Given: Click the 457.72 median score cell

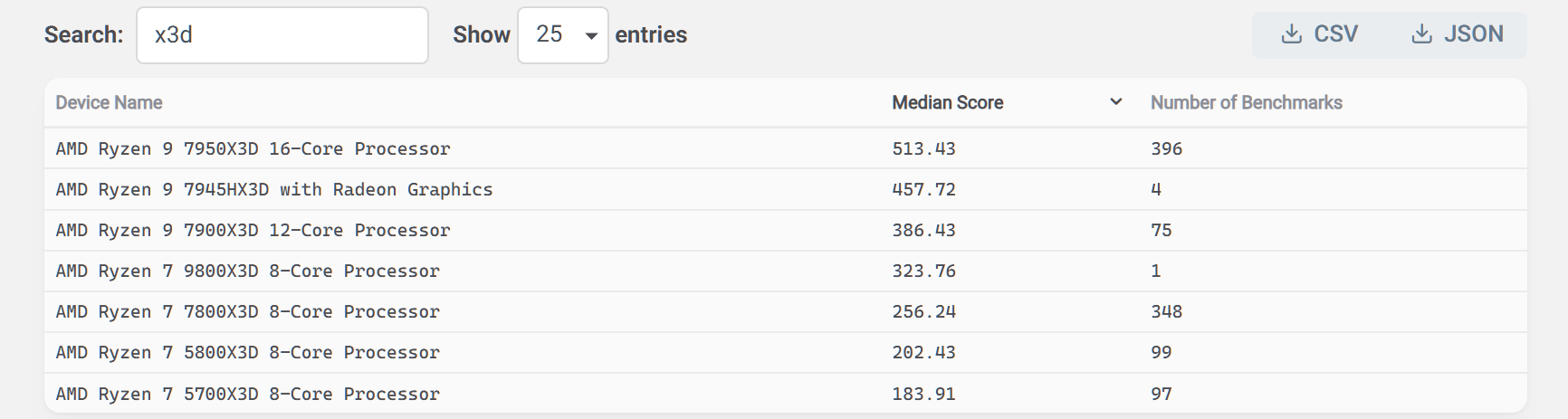Looking at the screenshot, I should pos(923,189).
